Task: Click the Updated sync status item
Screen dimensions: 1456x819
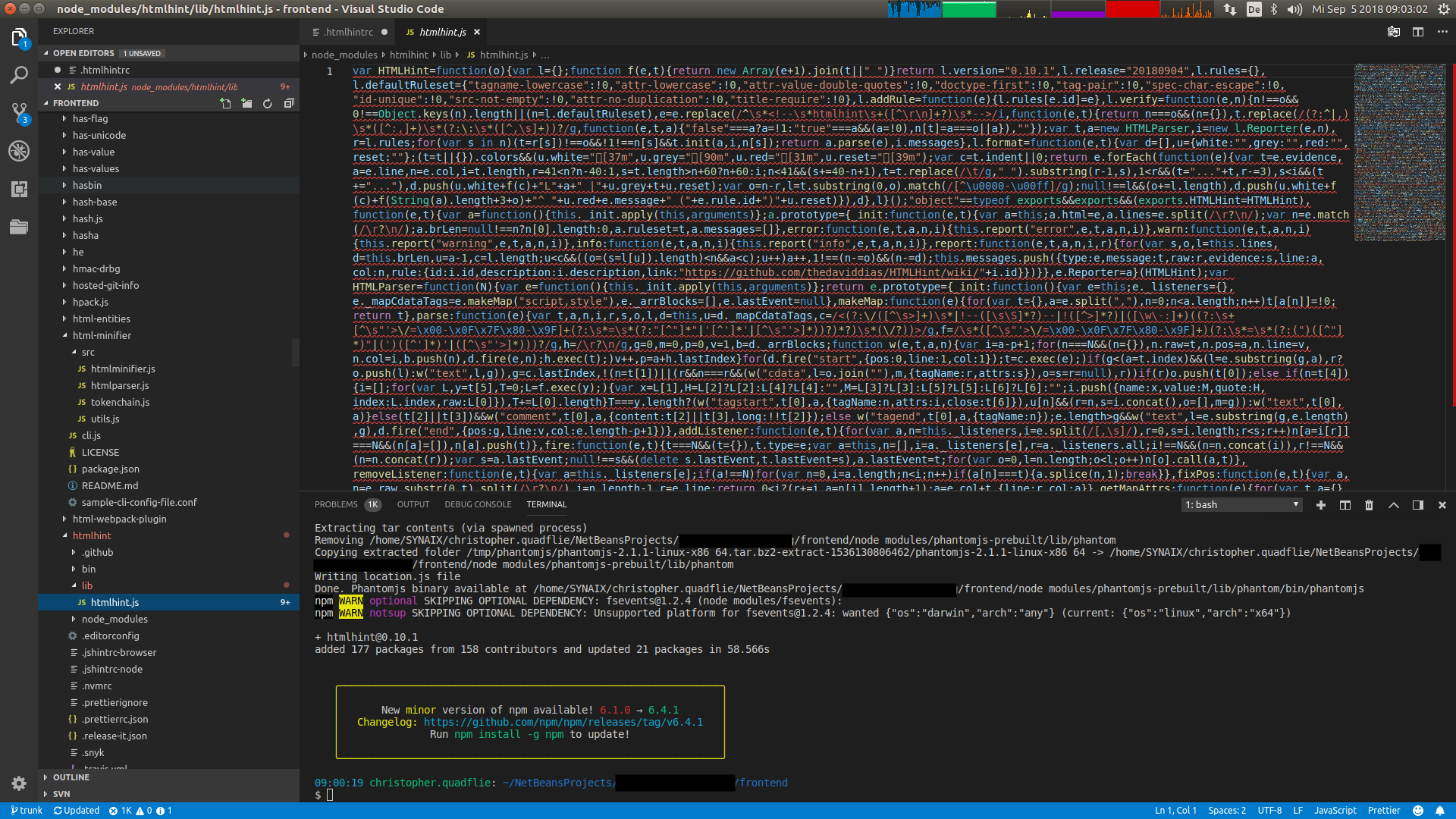Action: (x=77, y=811)
